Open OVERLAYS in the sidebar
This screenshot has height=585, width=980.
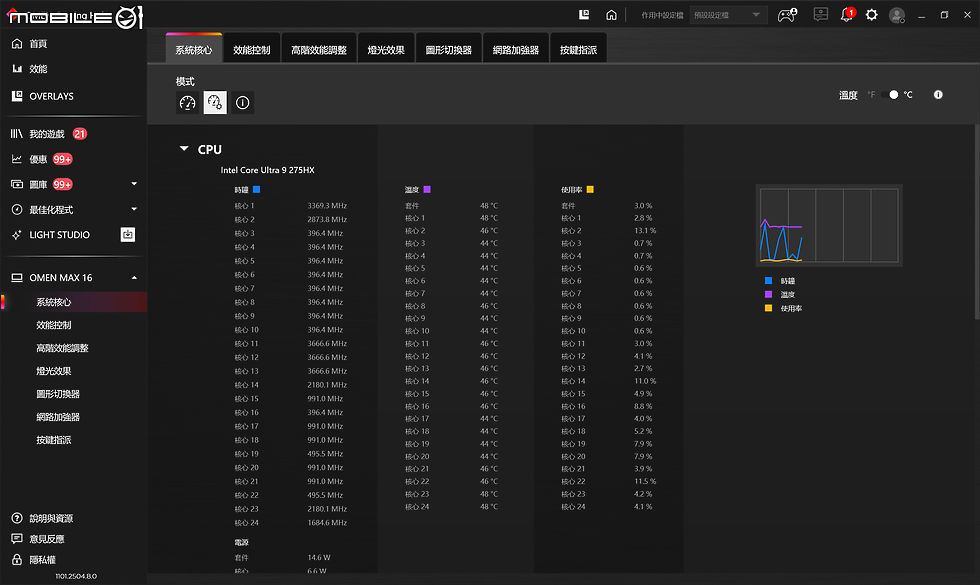point(42,96)
